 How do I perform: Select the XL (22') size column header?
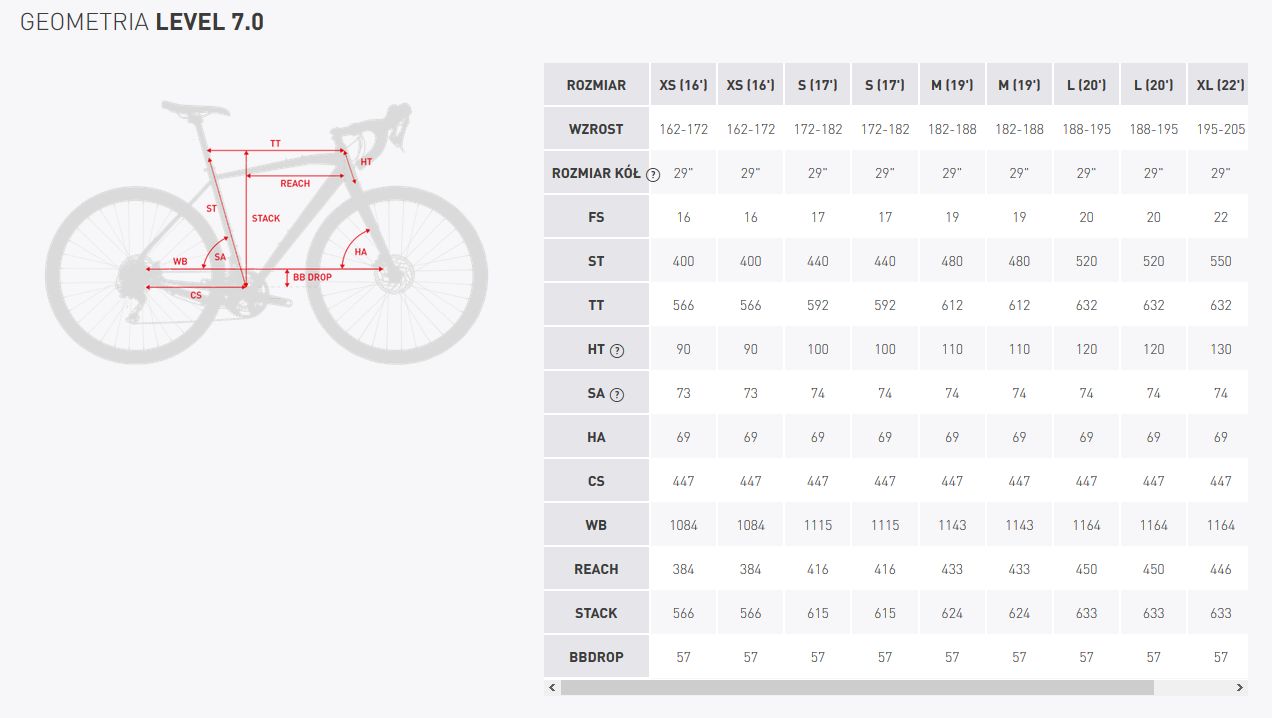[1217, 85]
